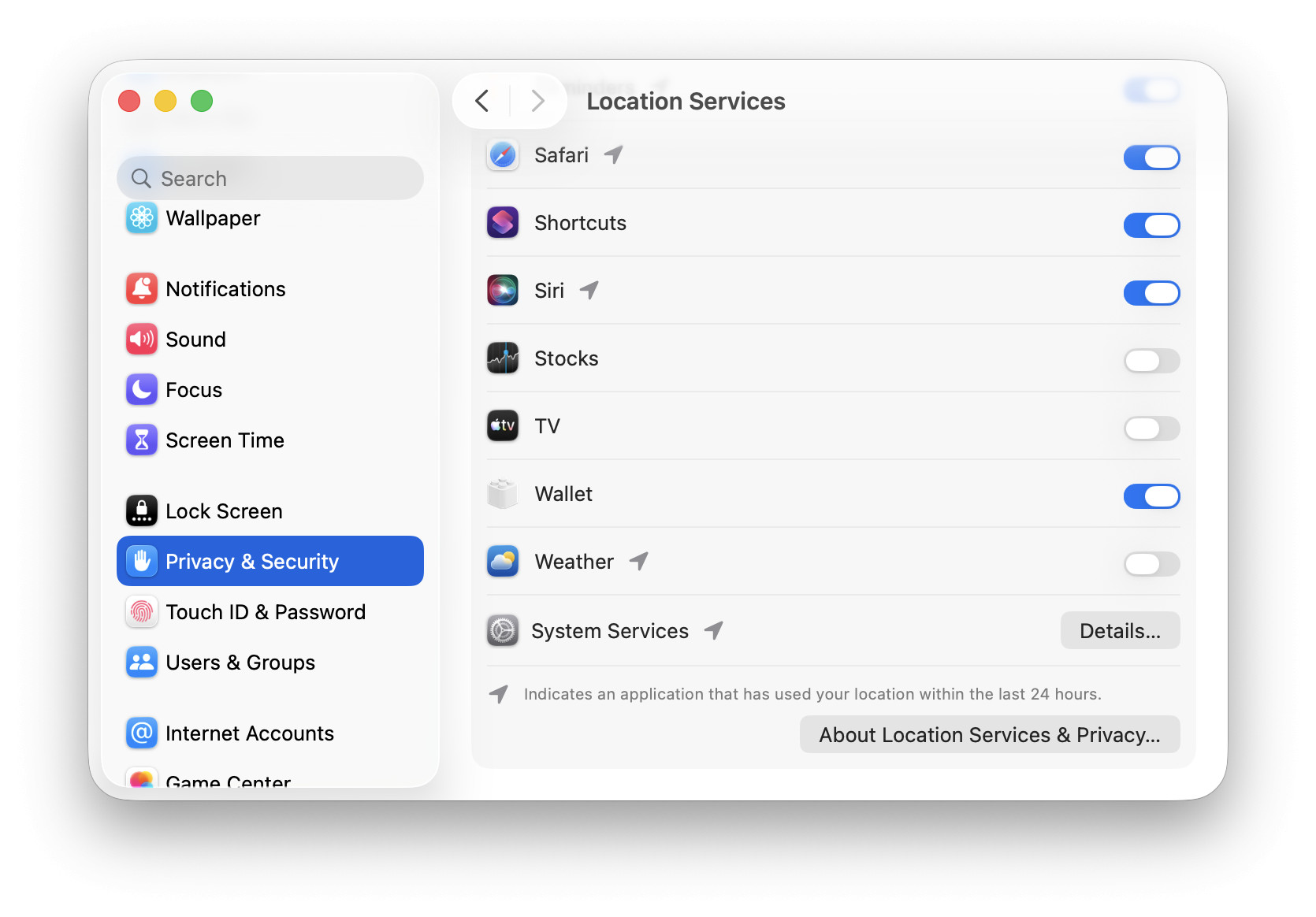Open About Location Services & Privacy
The height and width of the screenshot is (917, 1316).
click(x=990, y=735)
